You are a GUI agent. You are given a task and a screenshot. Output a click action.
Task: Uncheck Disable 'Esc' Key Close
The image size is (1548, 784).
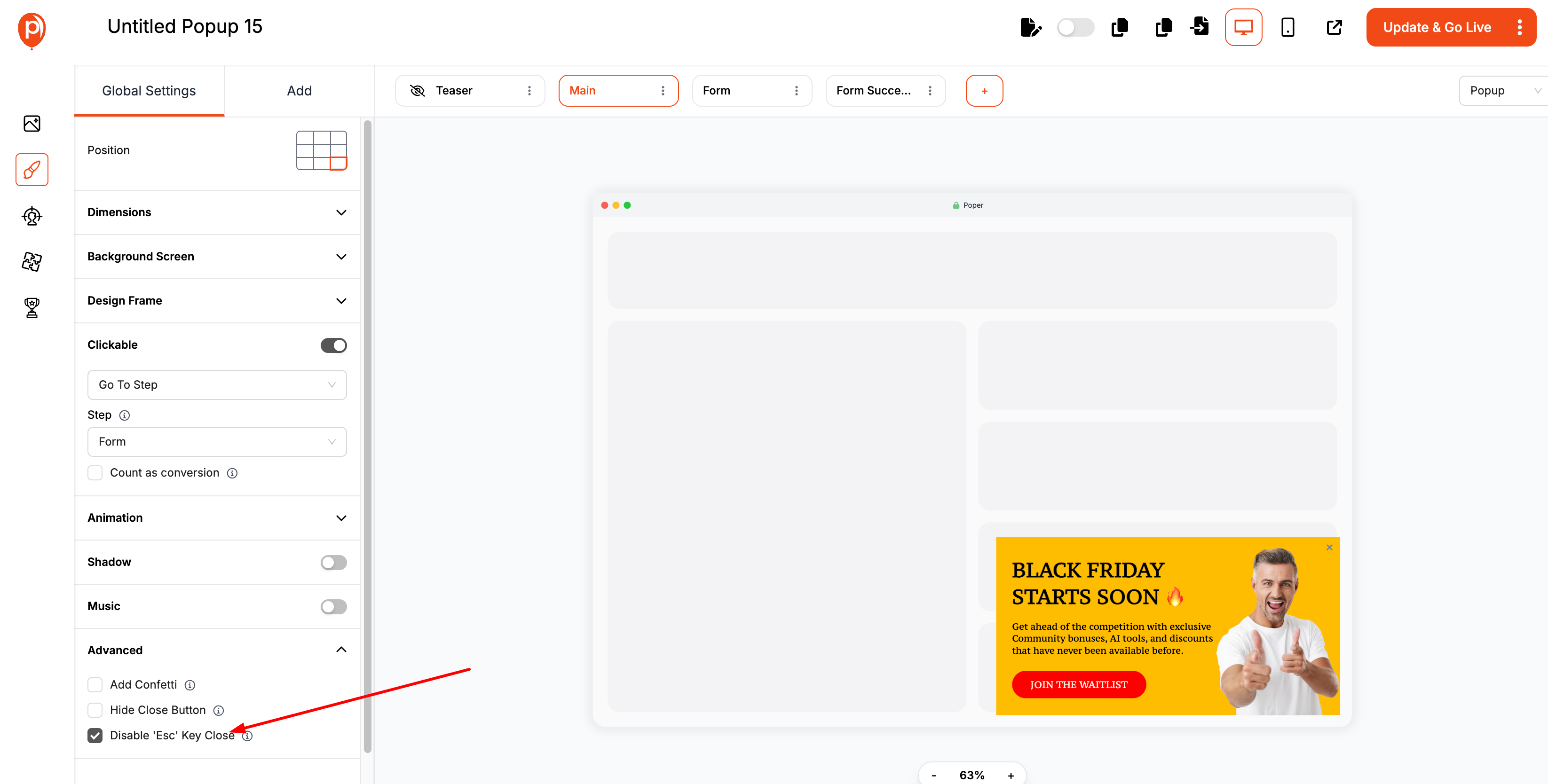click(95, 735)
